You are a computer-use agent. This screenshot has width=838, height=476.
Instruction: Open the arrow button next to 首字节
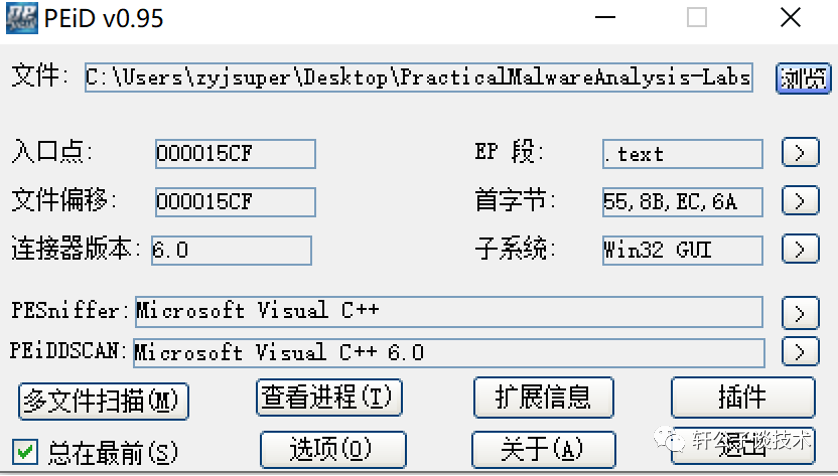[800, 200]
